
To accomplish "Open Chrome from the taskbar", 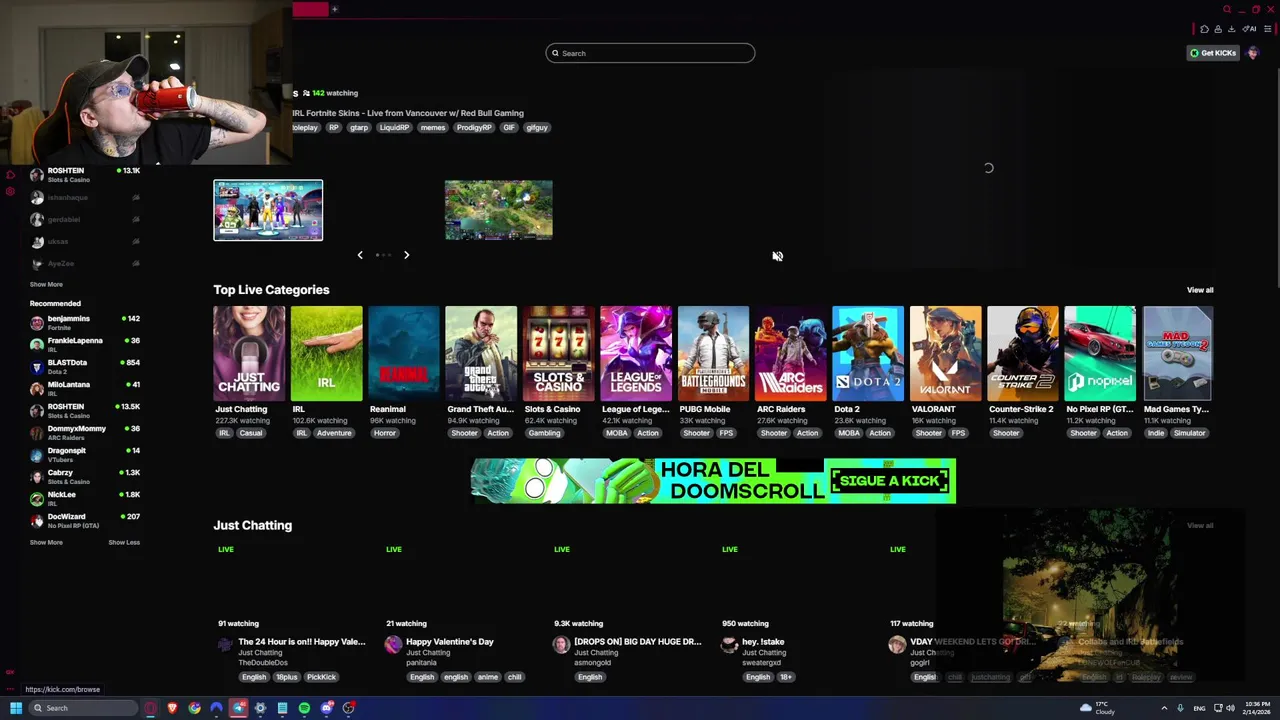I will click(194, 708).
